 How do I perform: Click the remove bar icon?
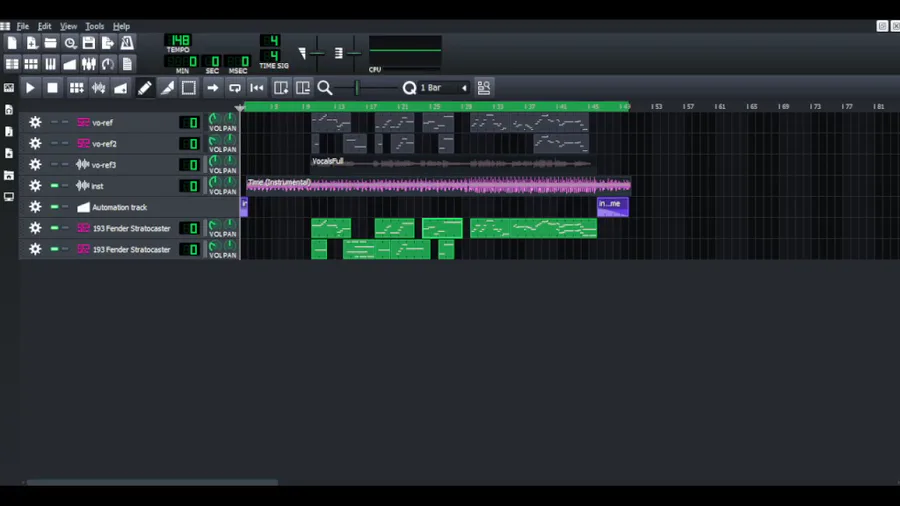[303, 88]
